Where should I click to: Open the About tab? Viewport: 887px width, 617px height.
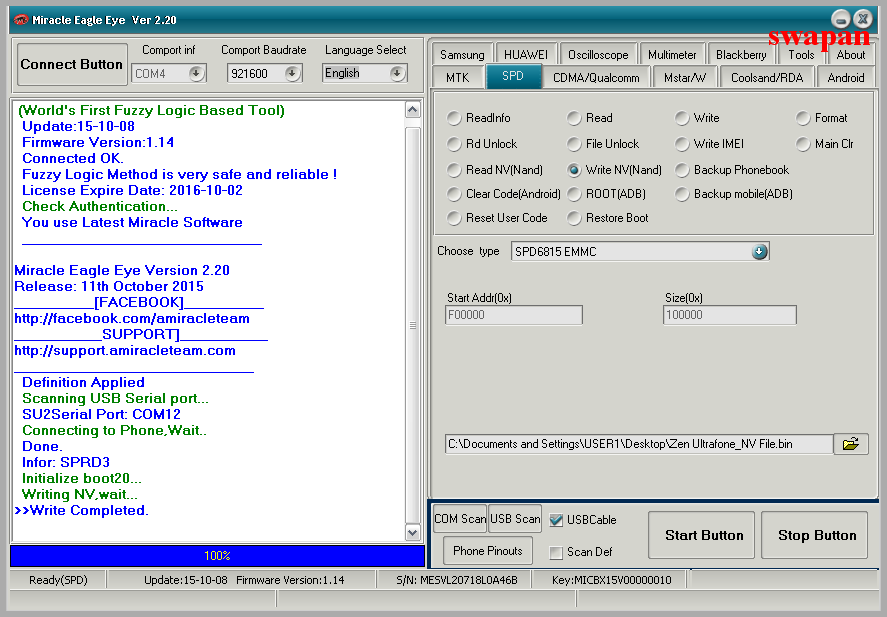click(850, 55)
